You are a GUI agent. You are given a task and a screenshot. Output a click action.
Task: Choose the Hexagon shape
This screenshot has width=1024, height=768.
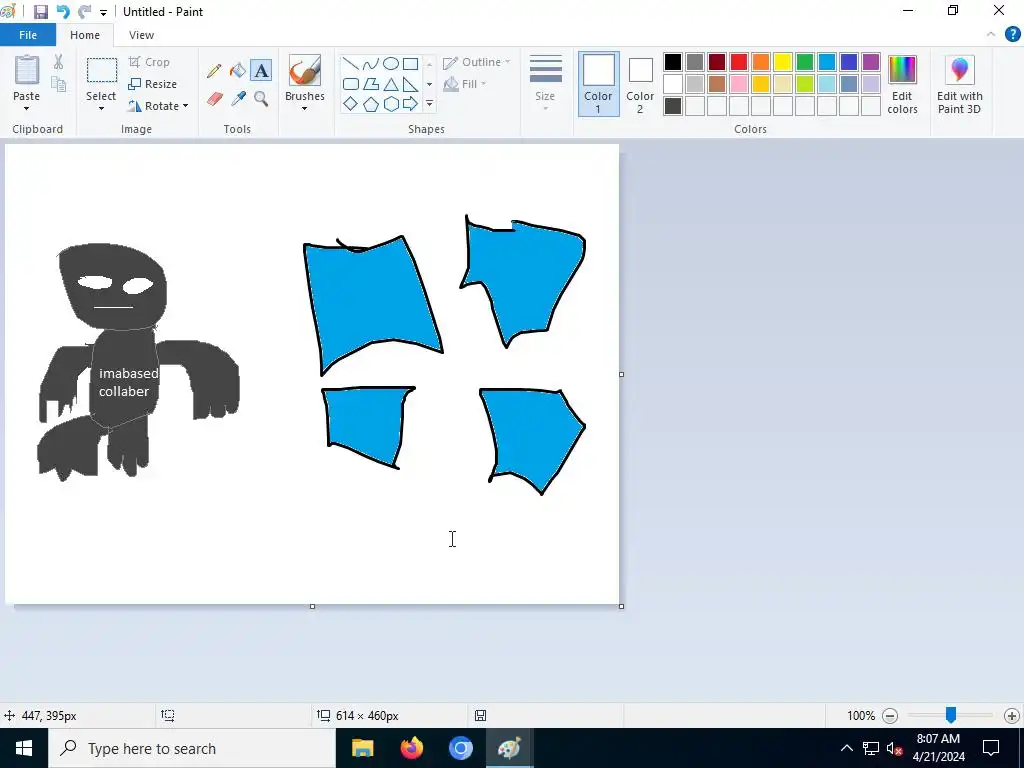point(391,104)
